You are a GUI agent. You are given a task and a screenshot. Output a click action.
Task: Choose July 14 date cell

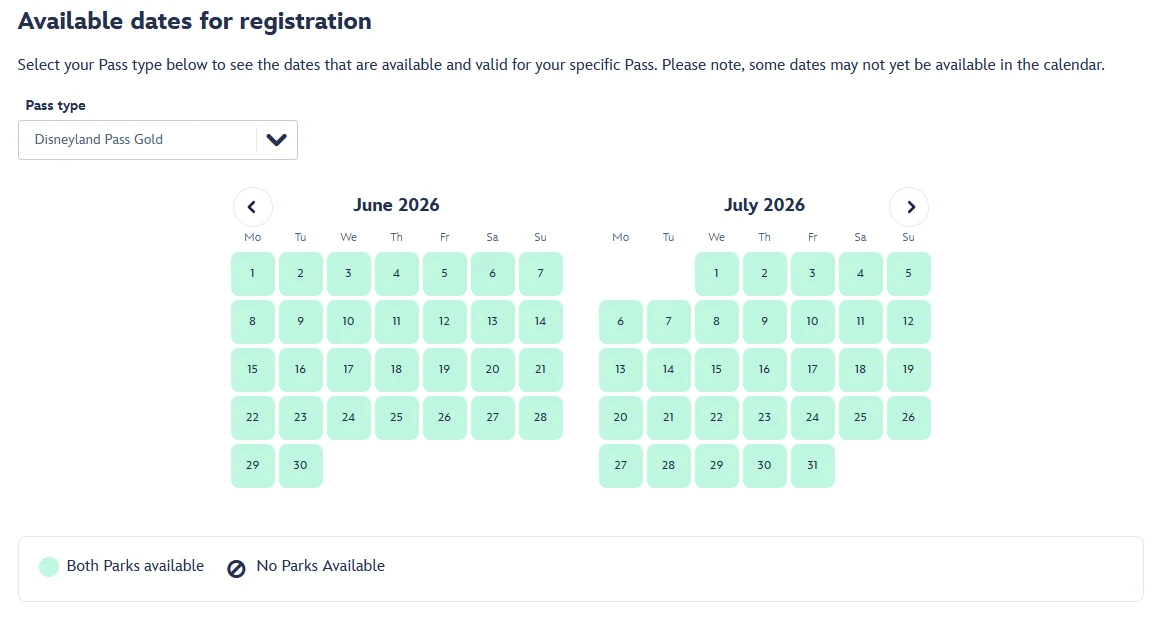pos(669,370)
